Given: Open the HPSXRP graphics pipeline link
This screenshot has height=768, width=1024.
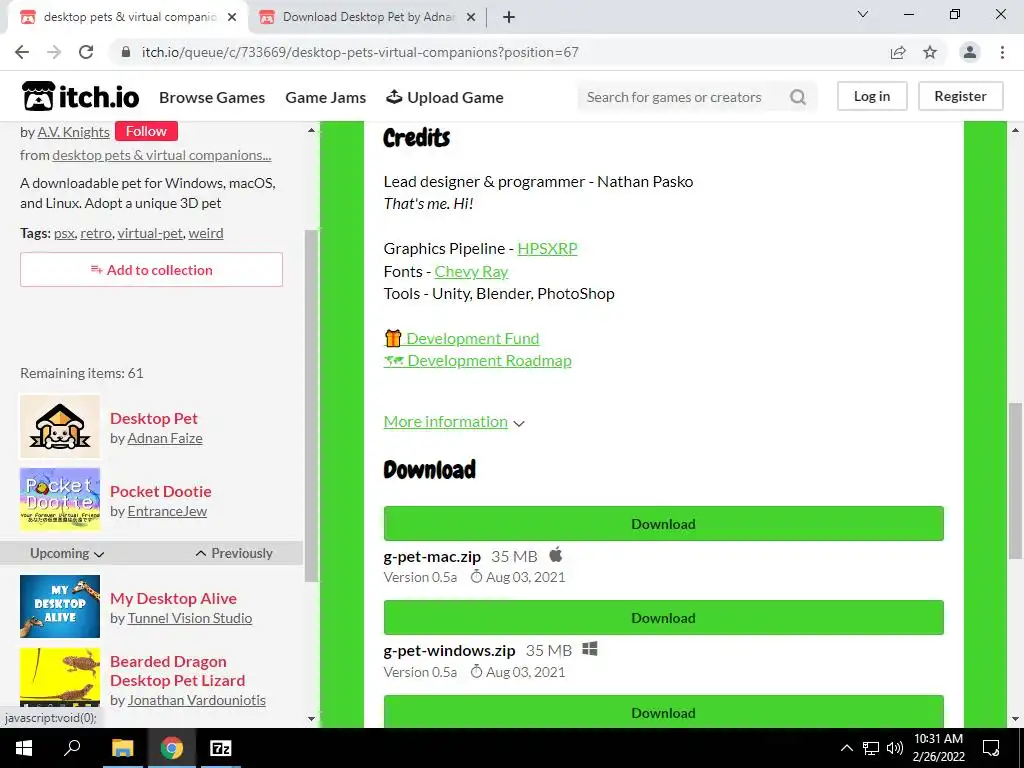Looking at the screenshot, I should pyautogui.click(x=547, y=248).
